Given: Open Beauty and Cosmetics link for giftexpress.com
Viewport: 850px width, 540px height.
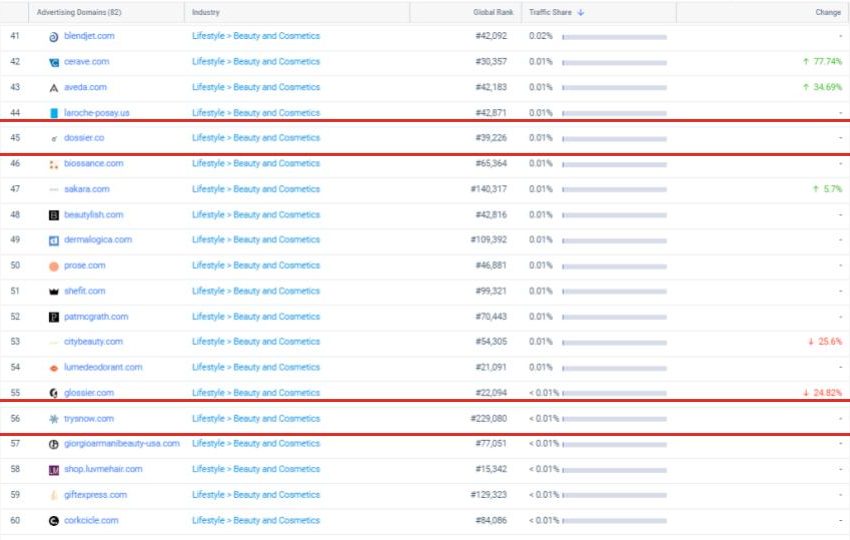Looking at the screenshot, I should pos(276,494).
